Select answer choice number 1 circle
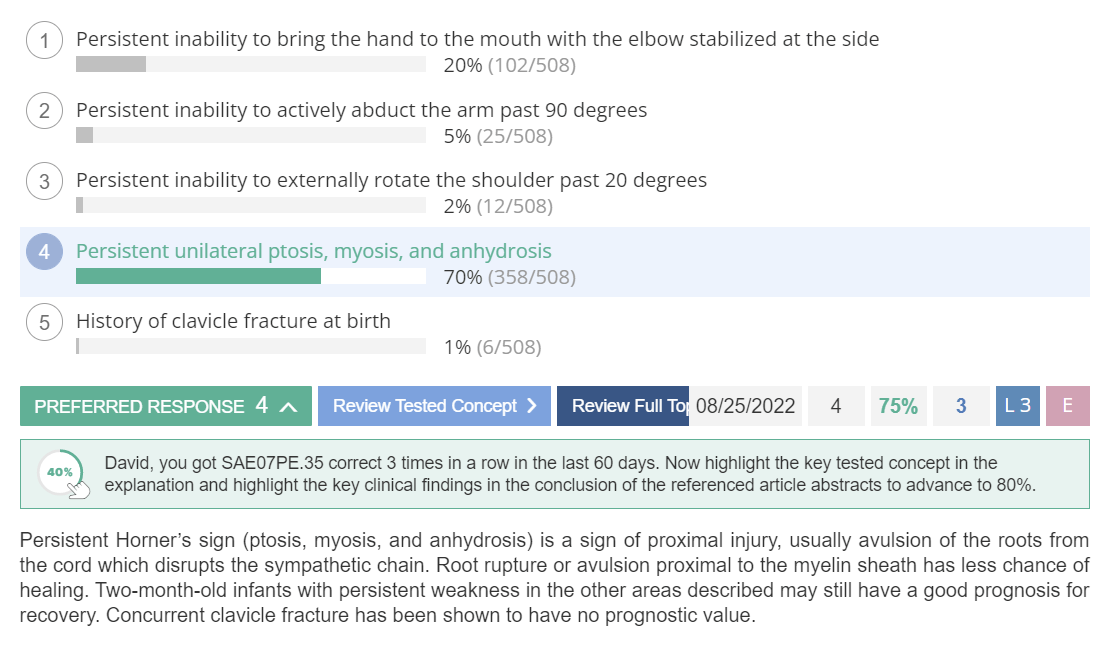 click(x=44, y=40)
